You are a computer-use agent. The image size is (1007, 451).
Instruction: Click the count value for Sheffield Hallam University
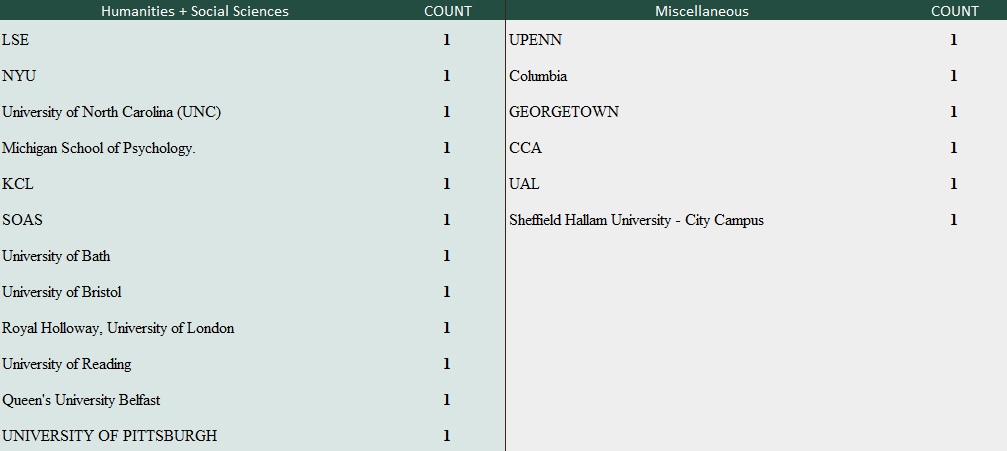[954, 220]
